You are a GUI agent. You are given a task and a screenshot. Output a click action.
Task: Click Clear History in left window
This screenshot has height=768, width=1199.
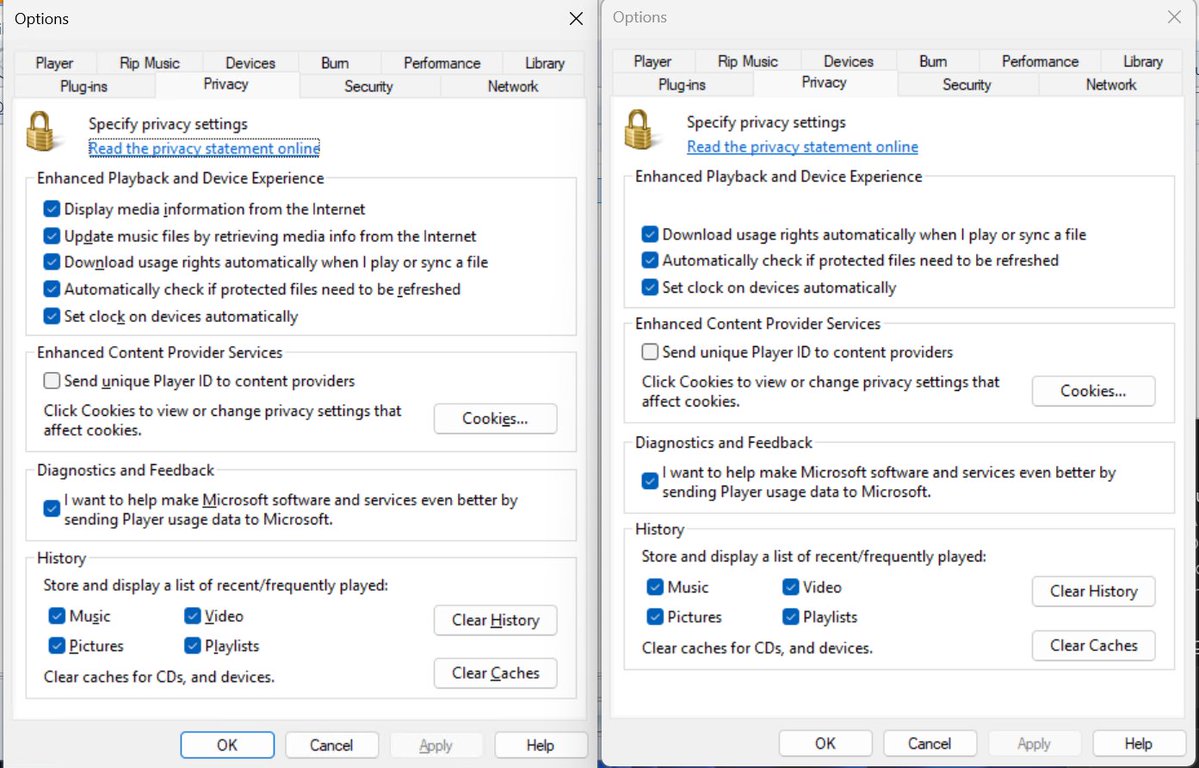click(x=496, y=620)
